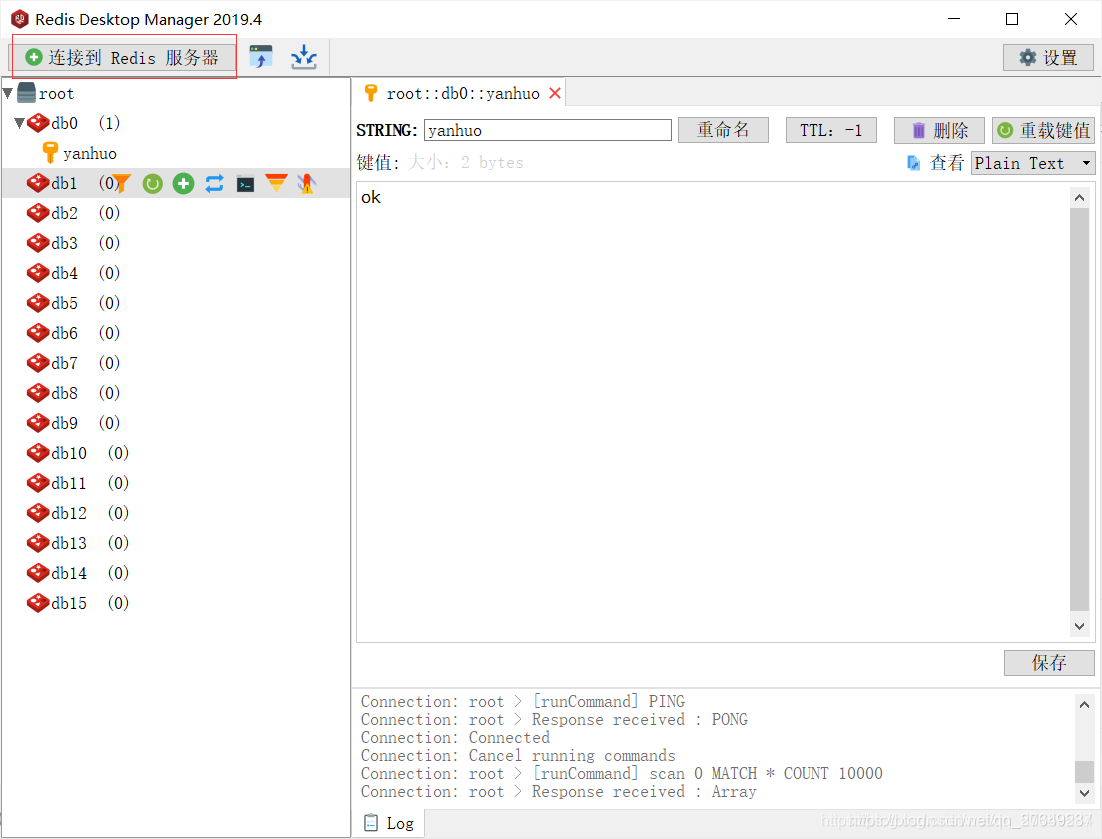This screenshot has height=839, width=1102.
Task: Click the [runCommand] PING log line
Action: (x=522, y=701)
